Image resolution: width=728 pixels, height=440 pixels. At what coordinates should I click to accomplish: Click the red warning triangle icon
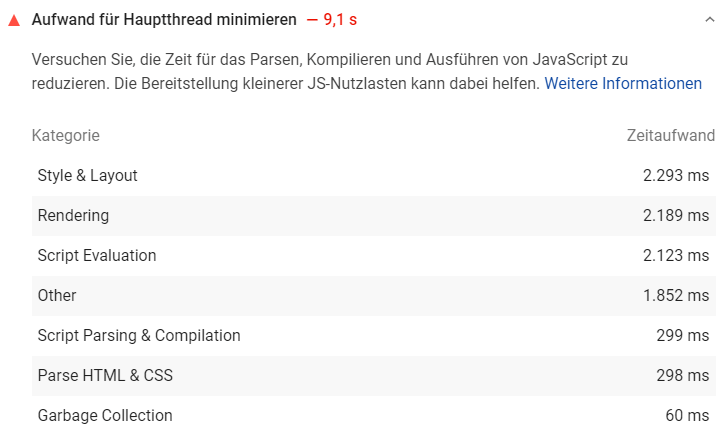tap(14, 20)
